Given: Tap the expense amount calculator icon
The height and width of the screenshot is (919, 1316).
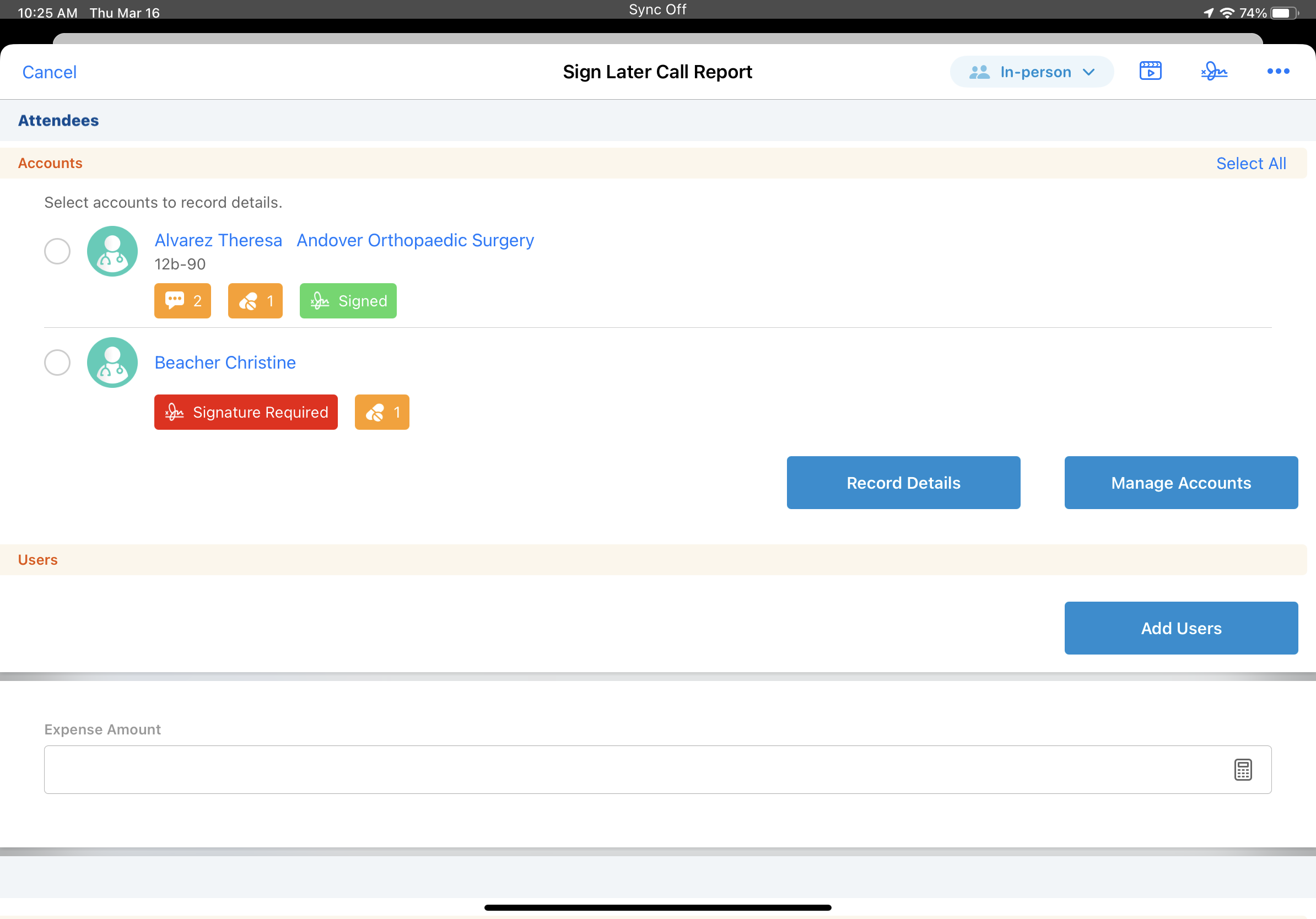Looking at the screenshot, I should [x=1243, y=770].
